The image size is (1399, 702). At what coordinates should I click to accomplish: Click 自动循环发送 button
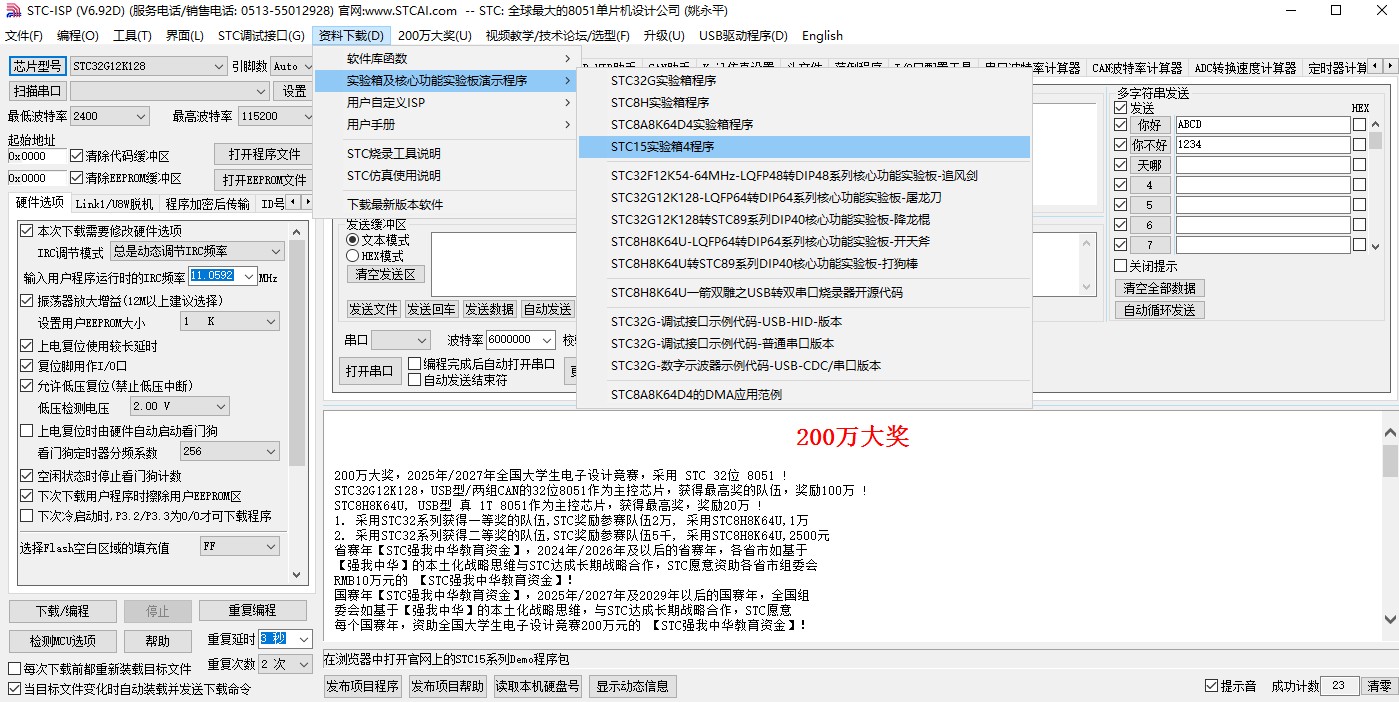[x=1160, y=310]
